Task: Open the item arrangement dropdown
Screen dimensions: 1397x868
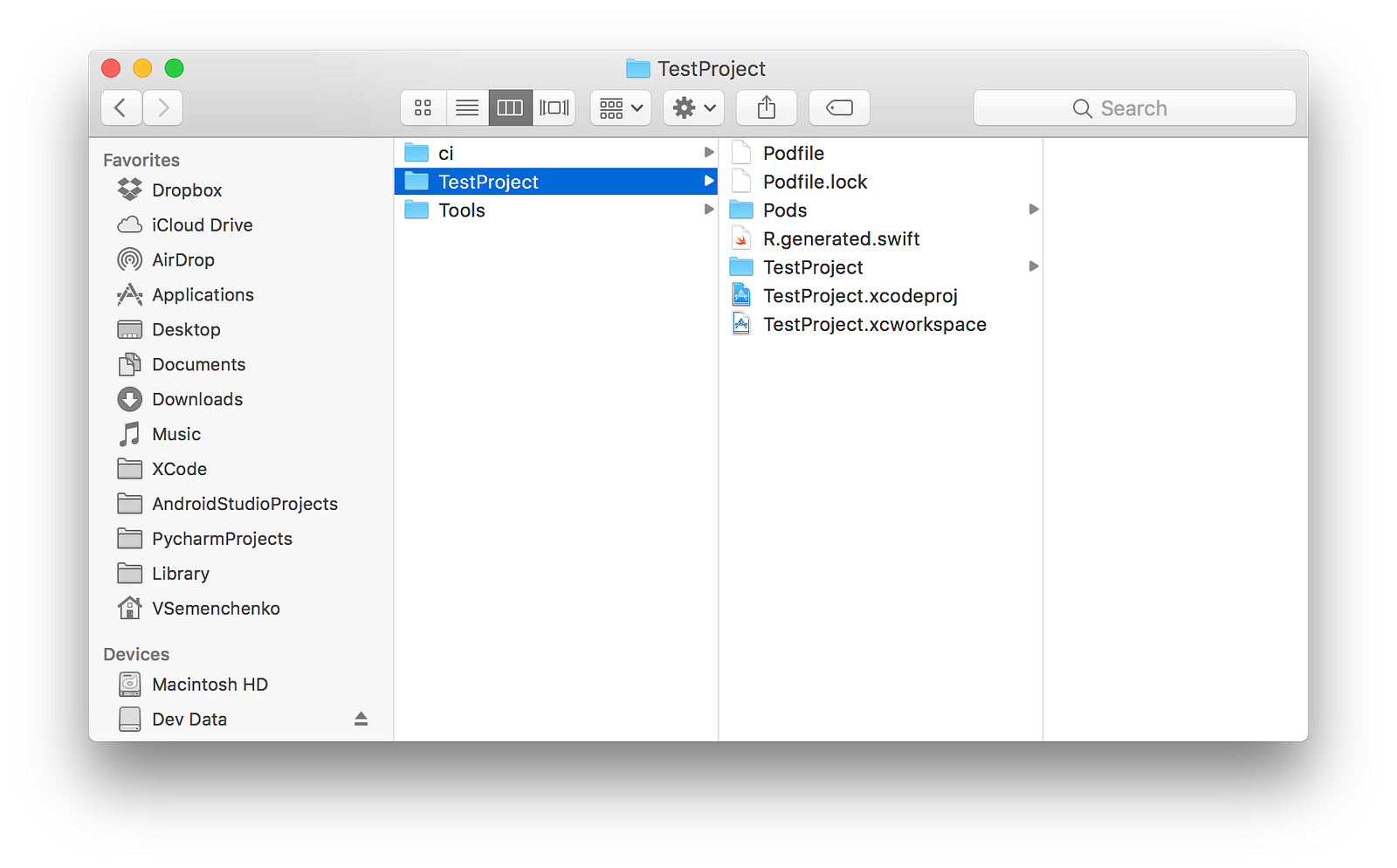Action: [x=621, y=107]
